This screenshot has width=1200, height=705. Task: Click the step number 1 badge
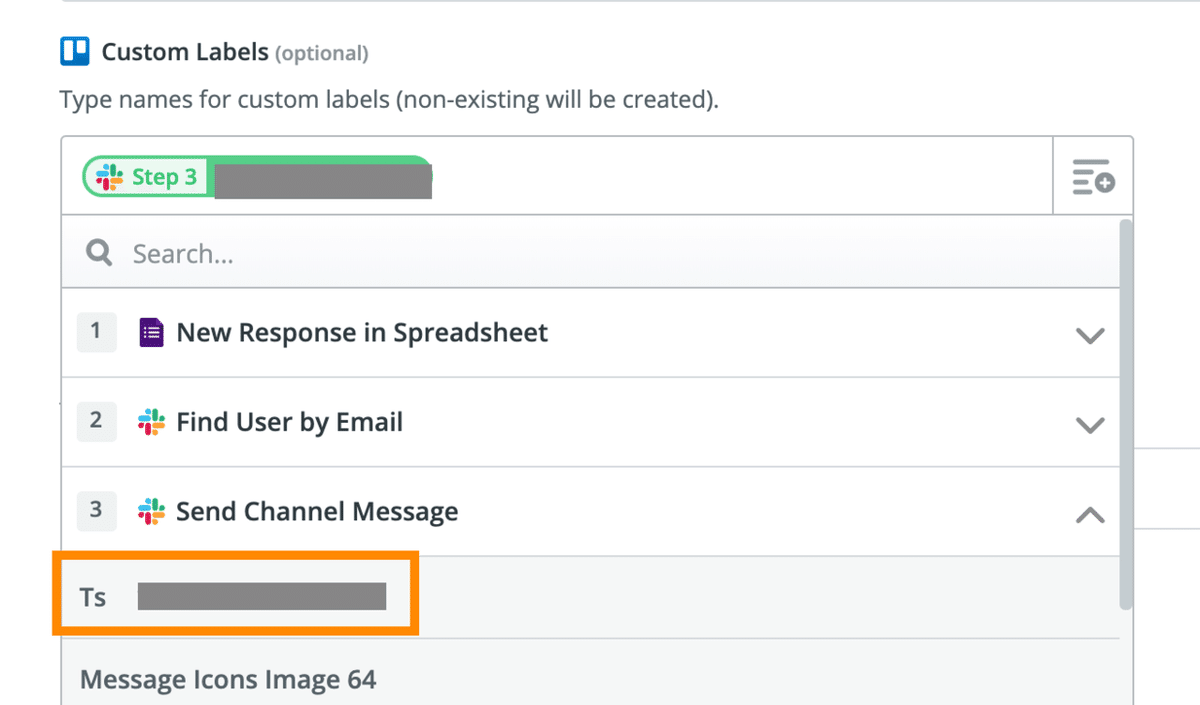tap(96, 331)
